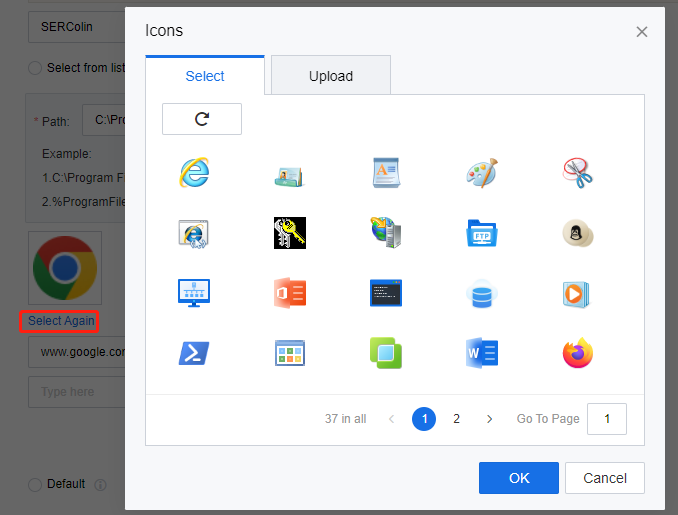The image size is (678, 515).
Task: Focus the SERColin name field
Action: 77,27
